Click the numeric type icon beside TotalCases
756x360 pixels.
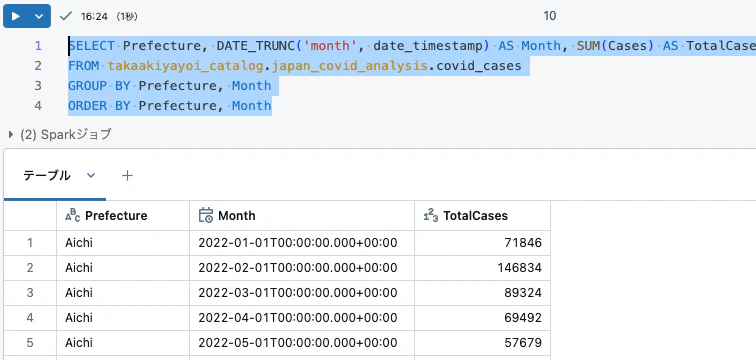[431, 215]
